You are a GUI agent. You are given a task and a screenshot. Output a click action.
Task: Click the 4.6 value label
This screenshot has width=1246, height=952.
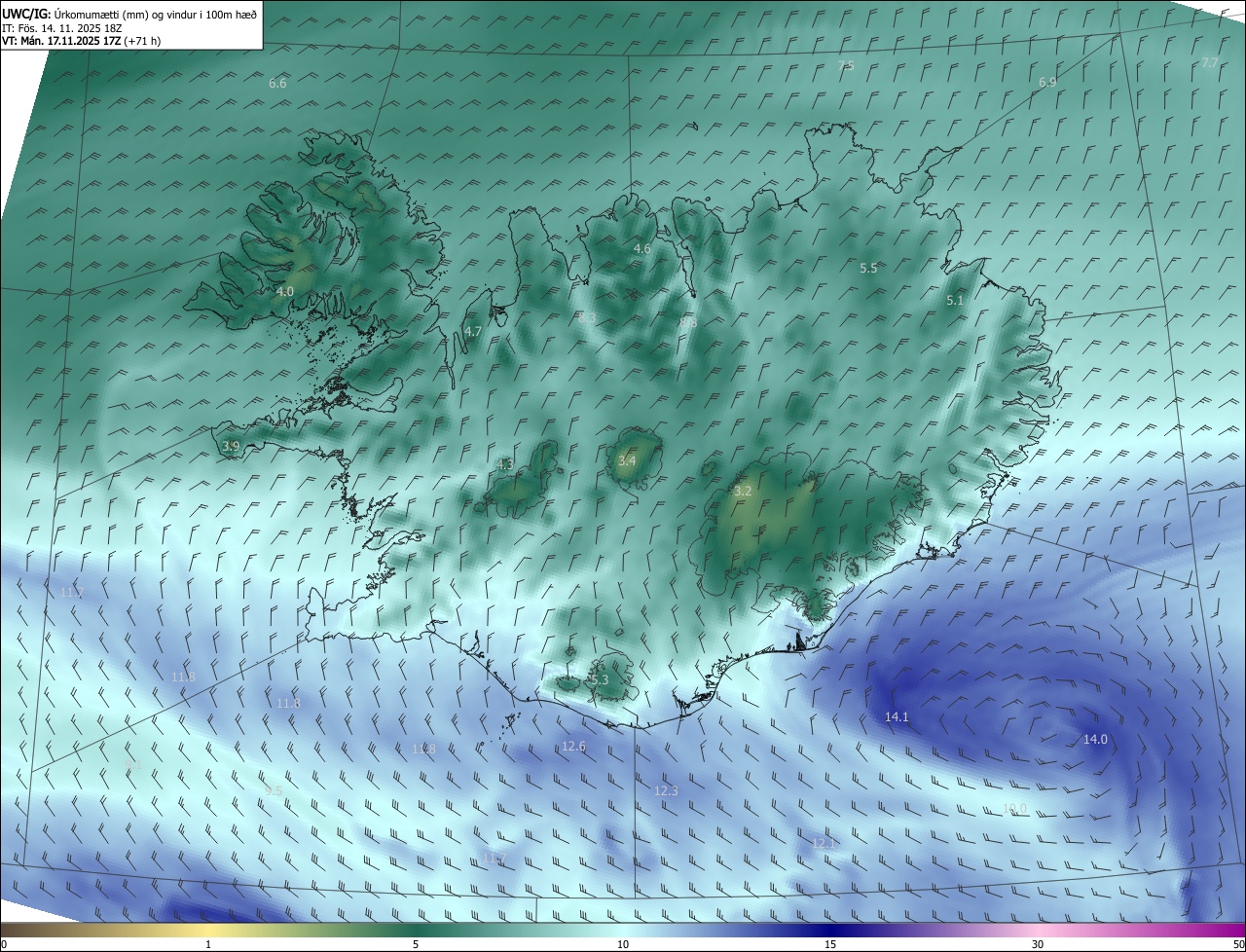[641, 249]
